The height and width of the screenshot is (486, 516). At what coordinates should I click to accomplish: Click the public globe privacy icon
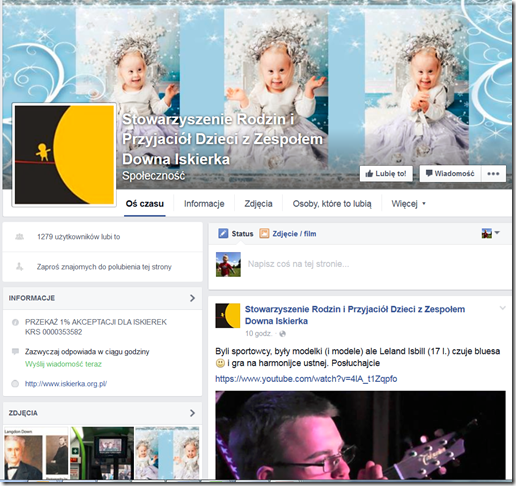coord(282,333)
